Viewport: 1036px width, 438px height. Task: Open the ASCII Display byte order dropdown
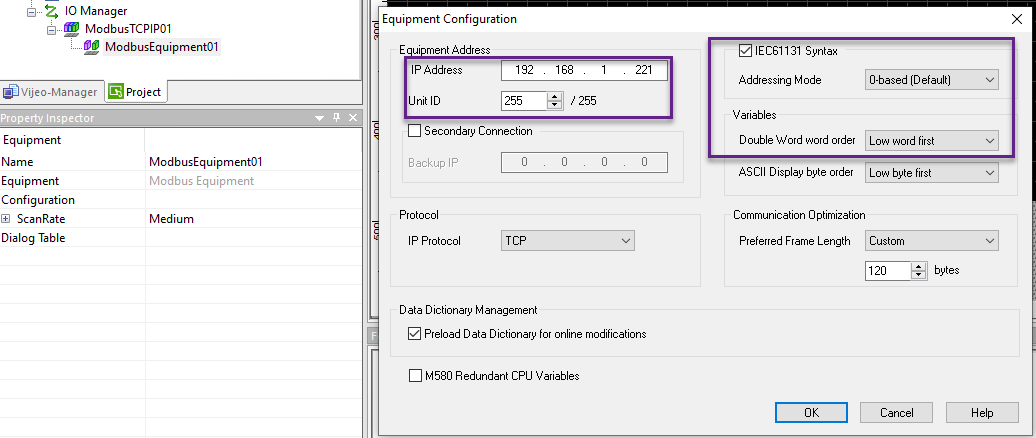[x=932, y=172]
